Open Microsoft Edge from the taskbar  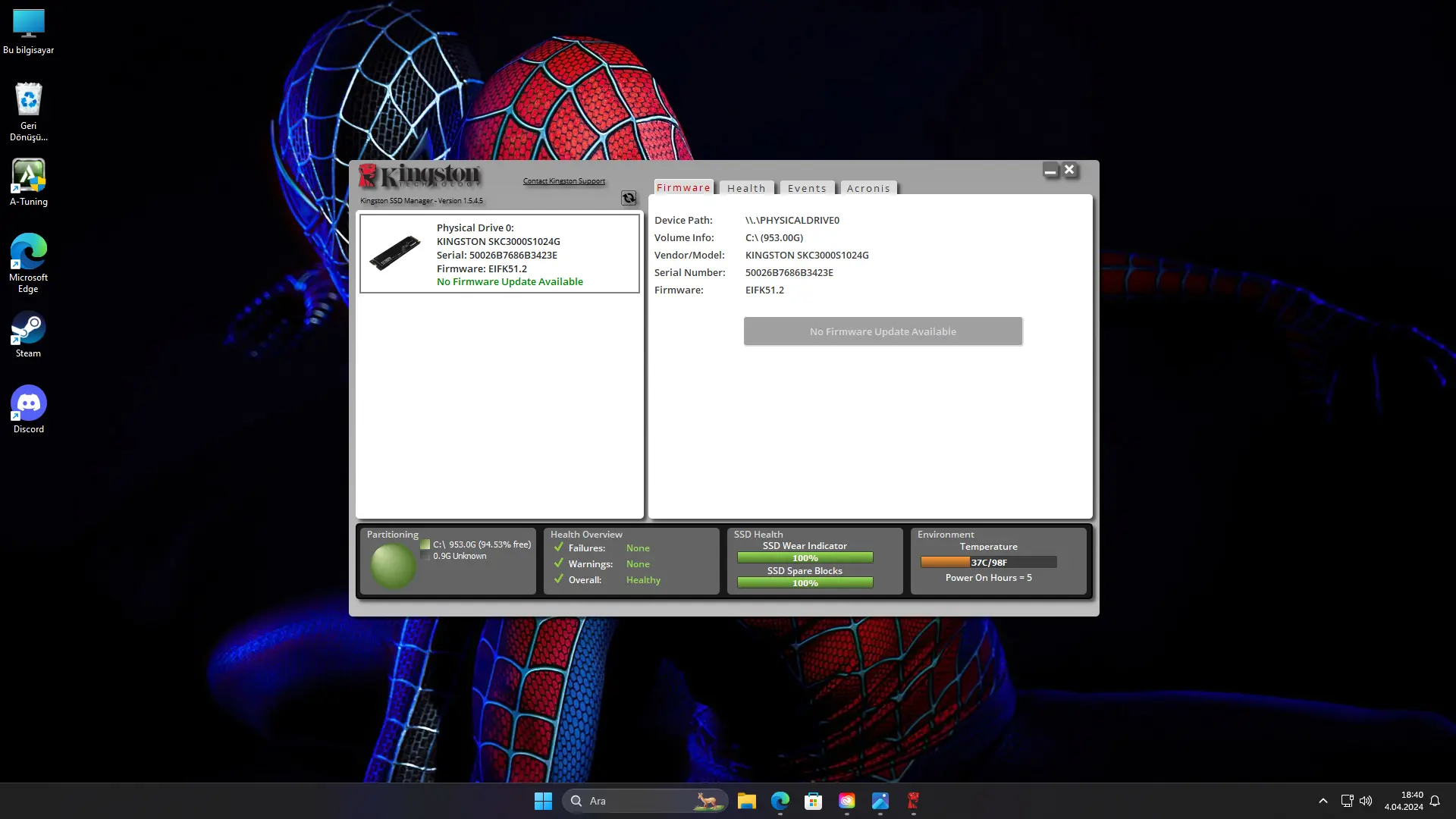pos(780,801)
